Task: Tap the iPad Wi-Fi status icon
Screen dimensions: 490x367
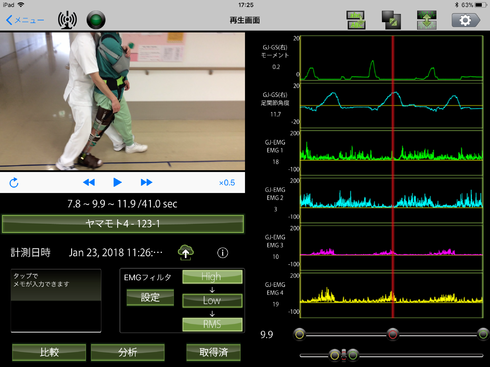Action: (x=21, y=5)
